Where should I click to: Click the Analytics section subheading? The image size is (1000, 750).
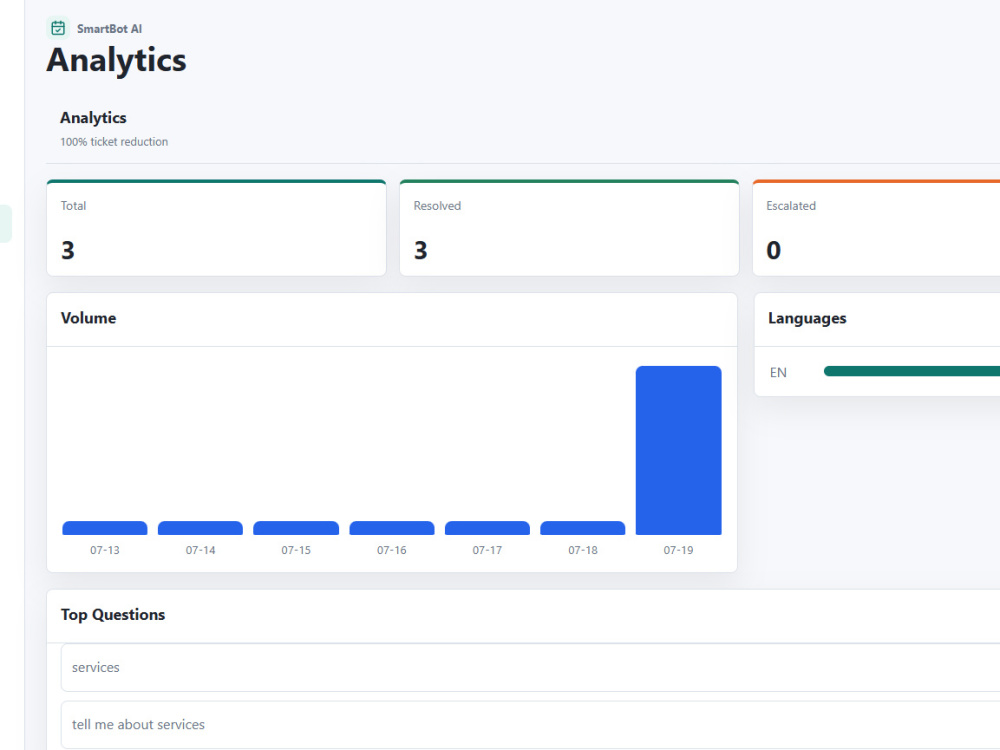coord(93,118)
